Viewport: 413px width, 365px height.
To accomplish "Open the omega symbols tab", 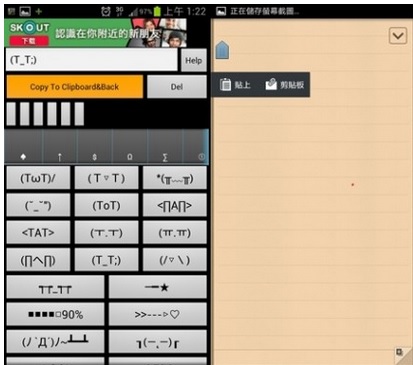I will [x=130, y=147].
